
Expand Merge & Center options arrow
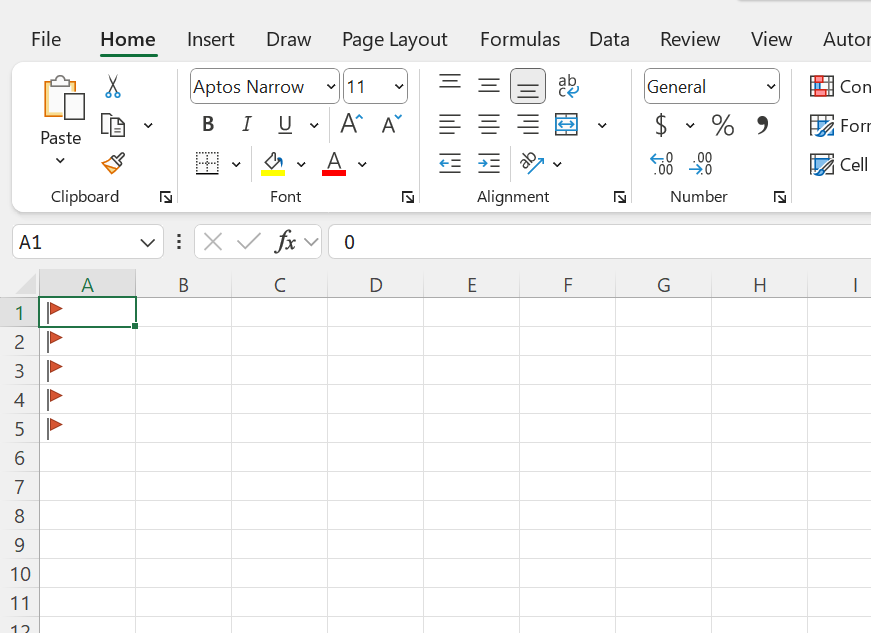tap(602, 125)
